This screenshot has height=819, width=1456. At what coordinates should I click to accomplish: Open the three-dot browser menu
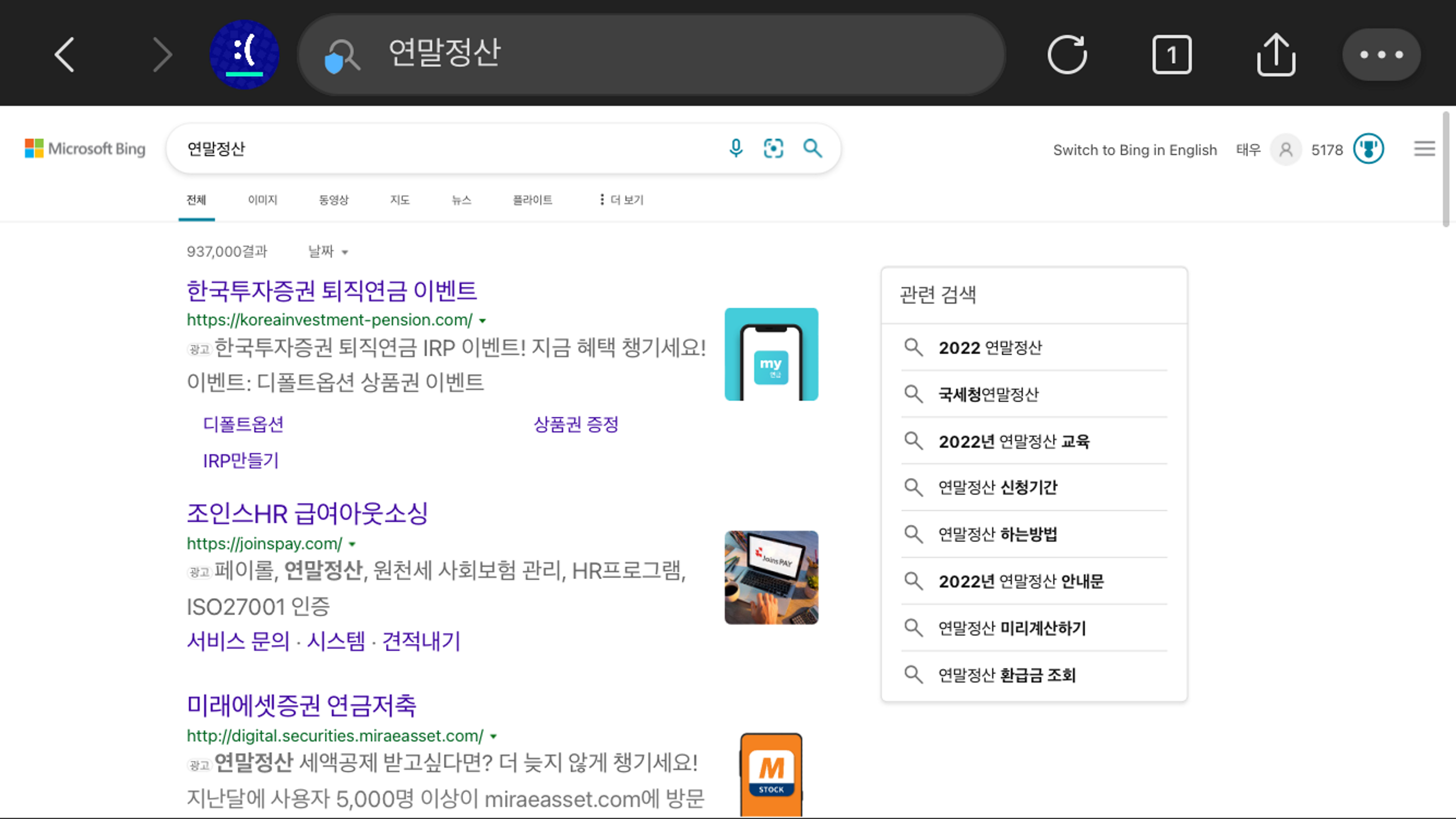tap(1381, 55)
